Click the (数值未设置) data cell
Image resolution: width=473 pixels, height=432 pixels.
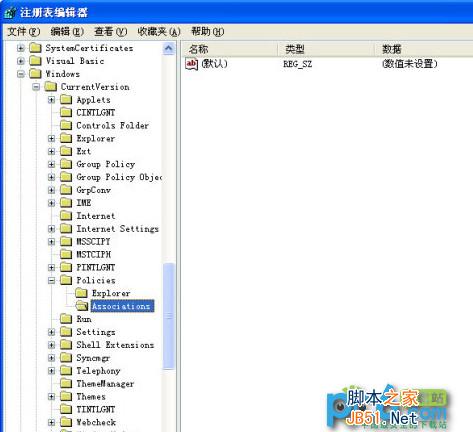click(x=410, y=64)
